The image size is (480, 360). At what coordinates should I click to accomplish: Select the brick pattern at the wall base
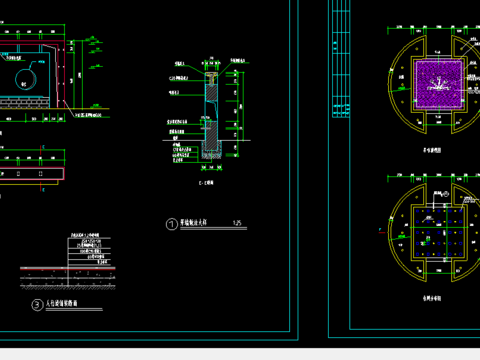click(x=24, y=102)
